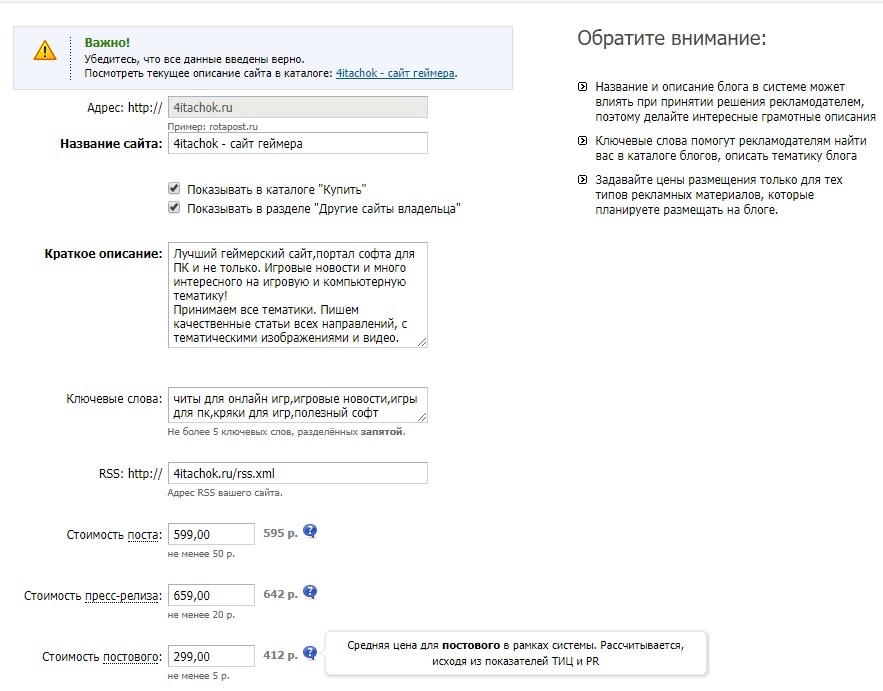This screenshot has width=883, height=691.
Task: Uncheck 'Показывать в каталоге Купить' checkbox
Action: (x=174, y=188)
